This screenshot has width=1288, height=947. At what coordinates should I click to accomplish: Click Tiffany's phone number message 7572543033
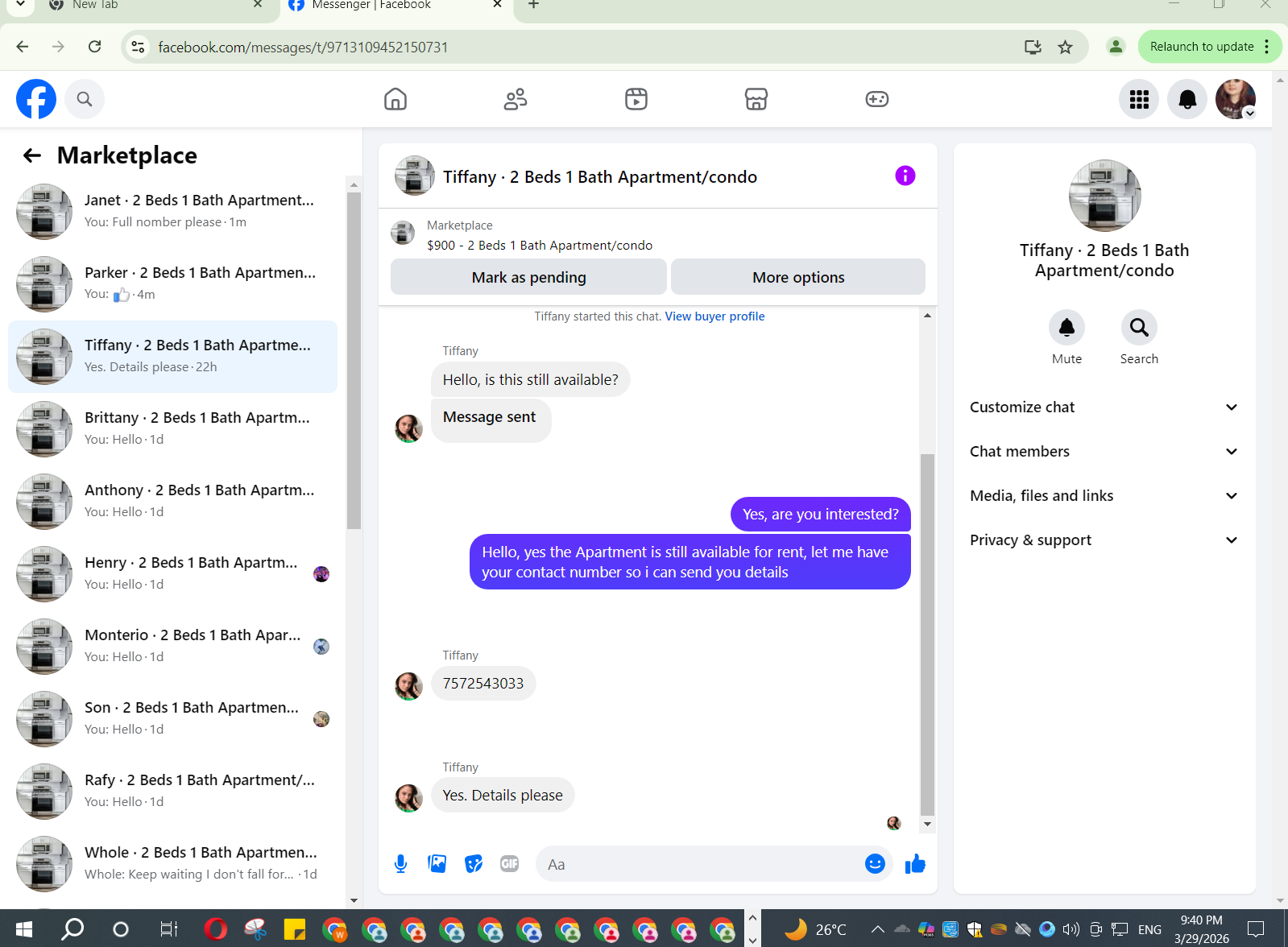pyautogui.click(x=483, y=684)
